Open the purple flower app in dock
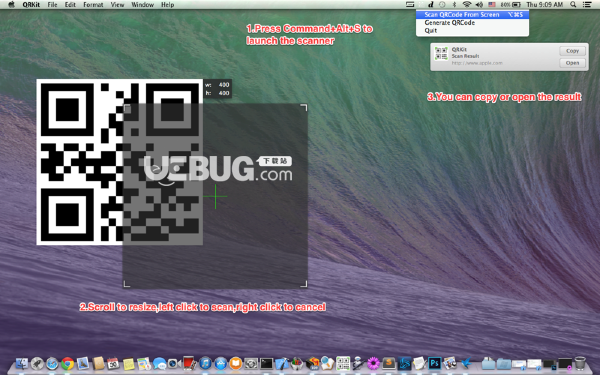Viewport: 600px width, 375px height. click(373, 364)
